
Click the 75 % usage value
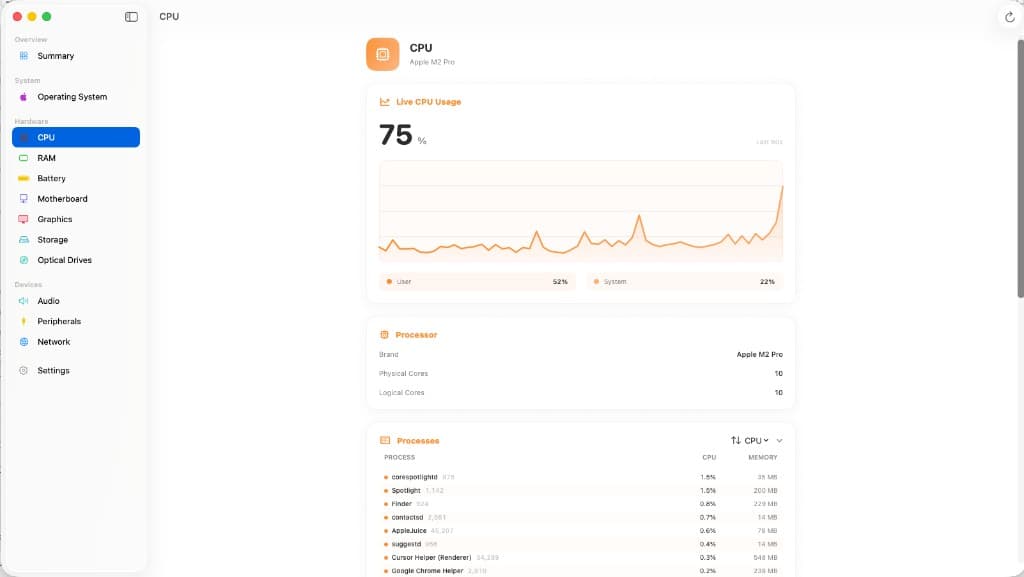403,135
